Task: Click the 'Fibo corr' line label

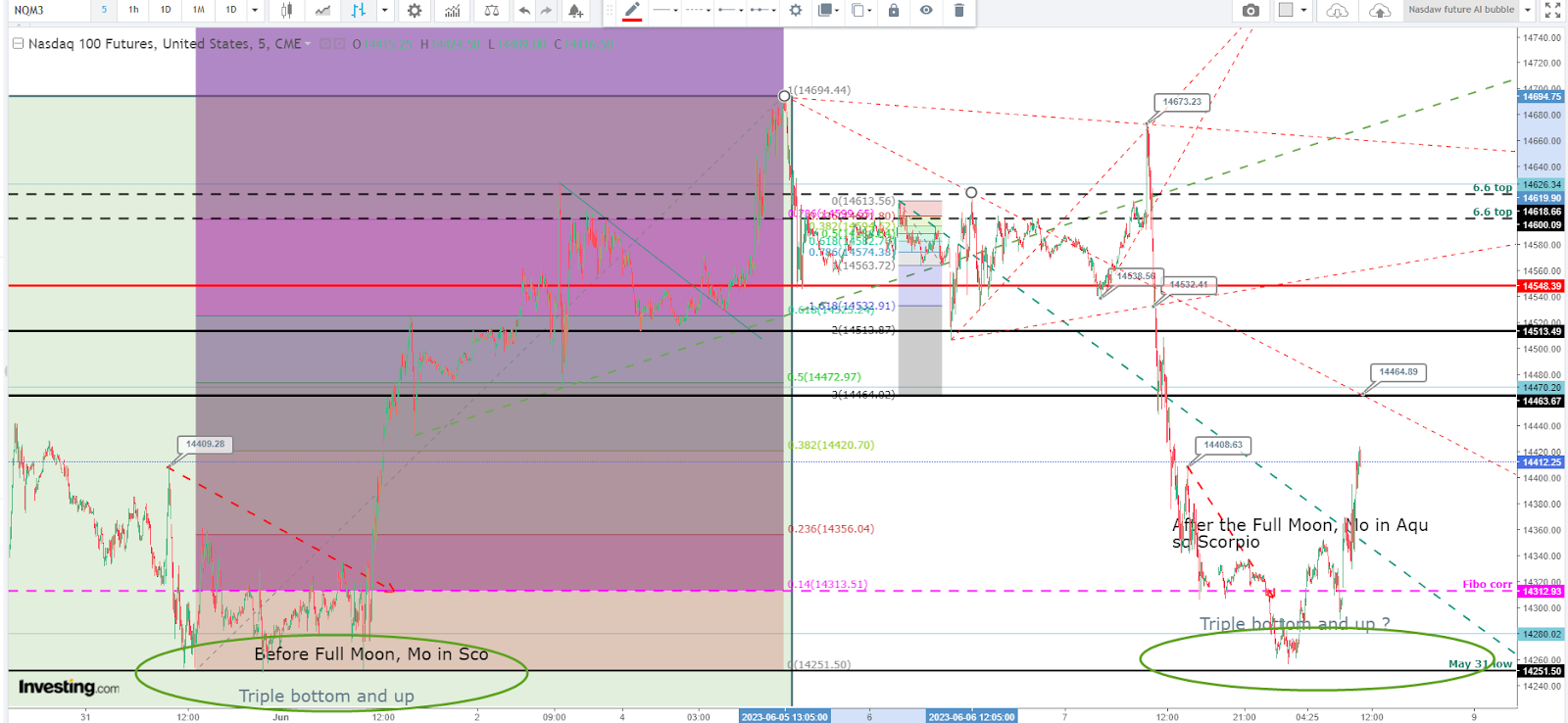Action: tap(1487, 585)
